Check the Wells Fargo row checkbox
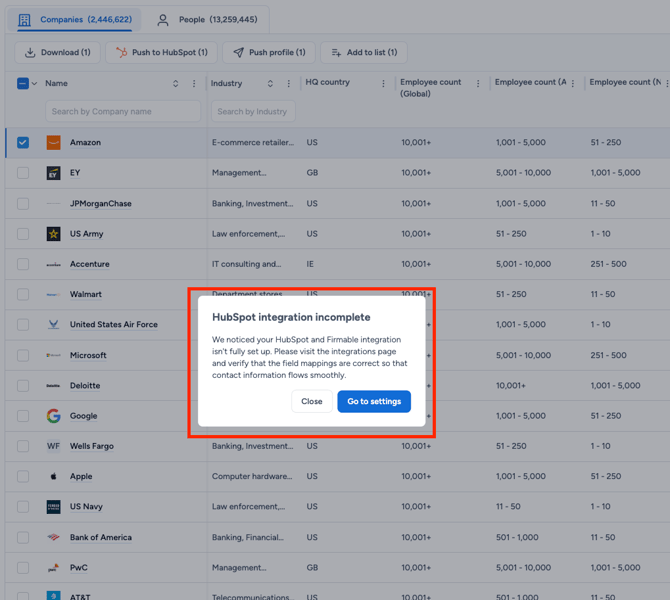The height and width of the screenshot is (600, 670). coord(23,446)
